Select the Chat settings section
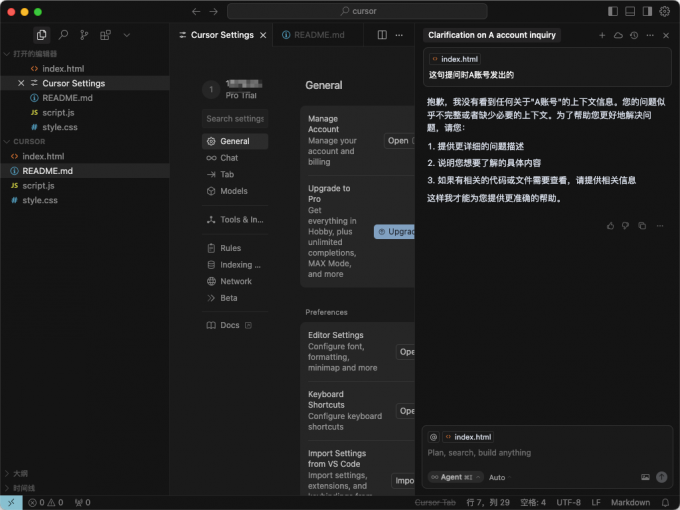The height and width of the screenshot is (510, 680). click(x=235, y=158)
